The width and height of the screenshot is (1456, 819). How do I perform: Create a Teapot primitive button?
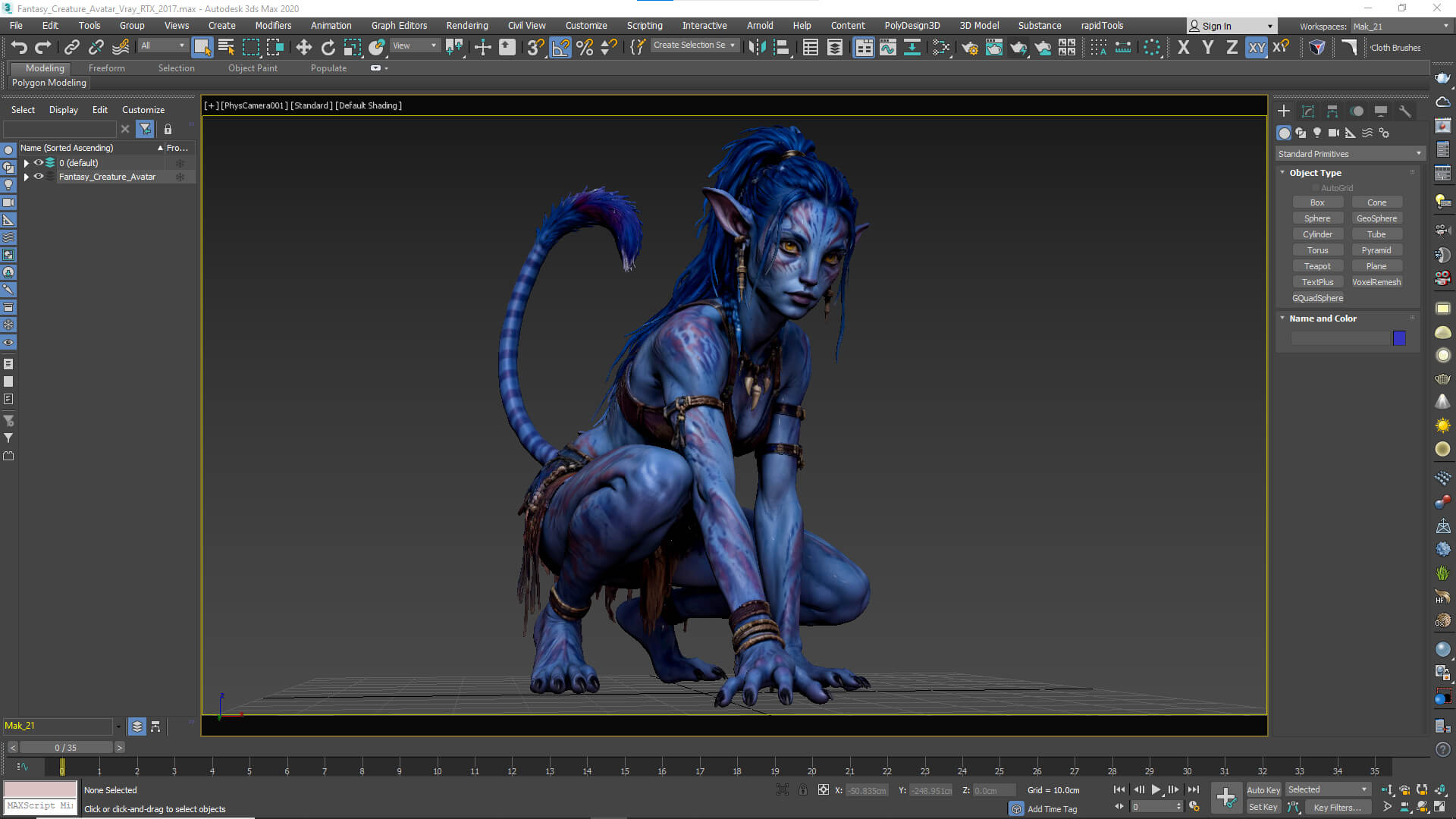[x=1317, y=266]
